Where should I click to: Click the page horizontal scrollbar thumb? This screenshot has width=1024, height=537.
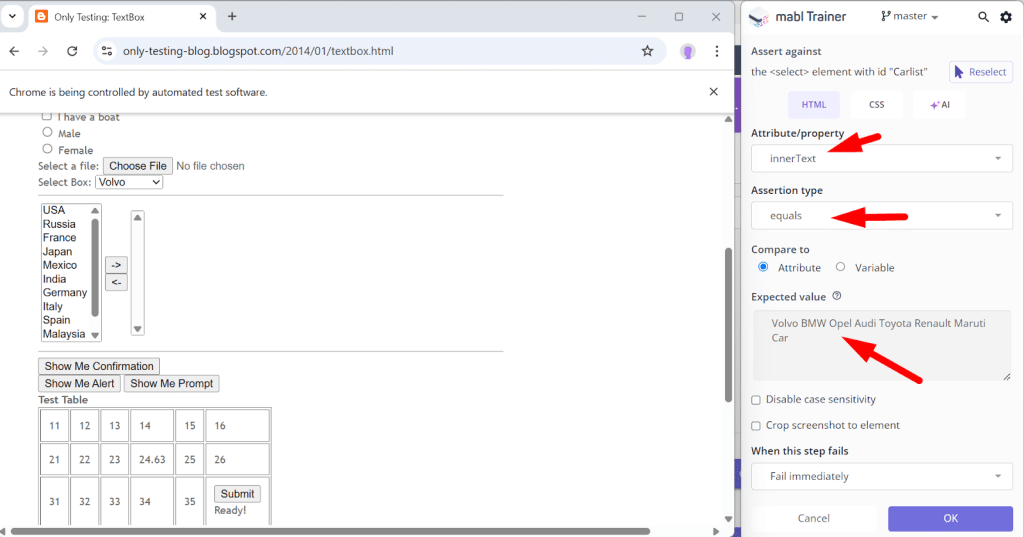pyautogui.click(x=330, y=531)
